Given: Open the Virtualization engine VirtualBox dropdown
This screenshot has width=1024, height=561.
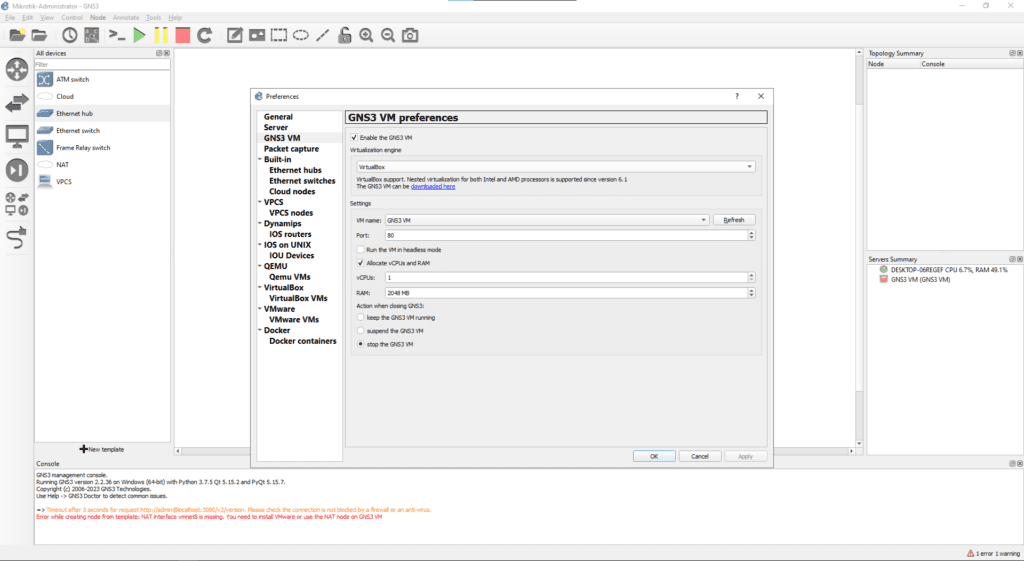Looking at the screenshot, I should tap(556, 167).
